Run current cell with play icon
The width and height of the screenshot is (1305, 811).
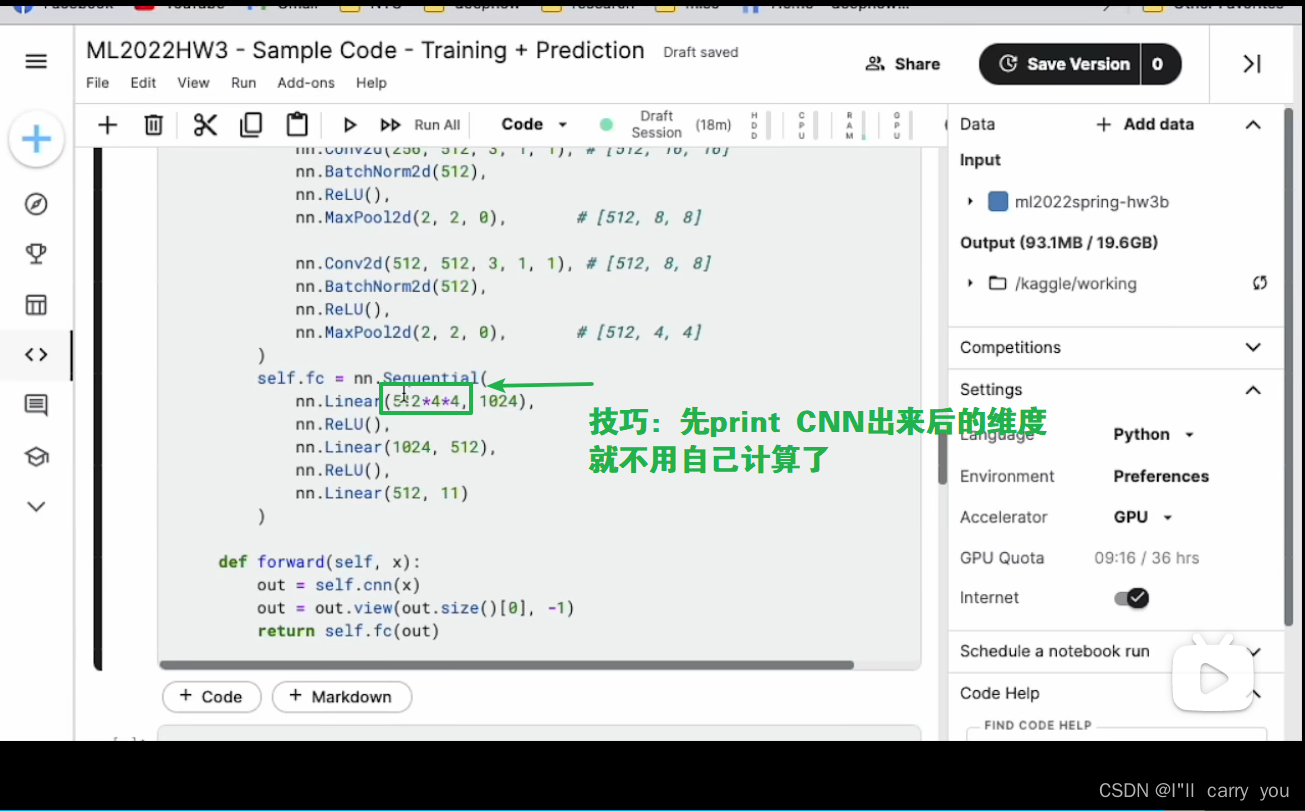[350, 125]
